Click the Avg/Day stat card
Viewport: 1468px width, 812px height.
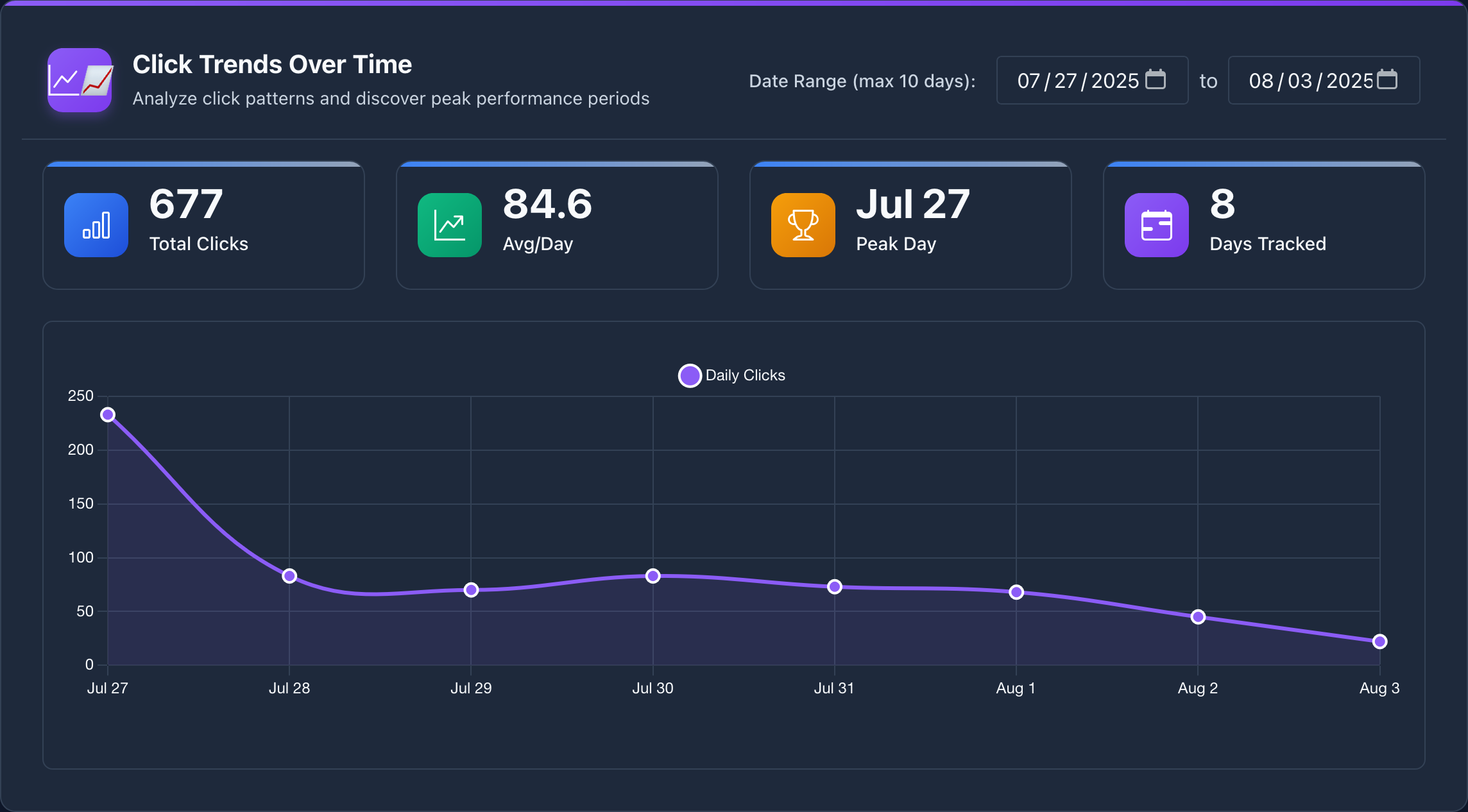coord(556,226)
